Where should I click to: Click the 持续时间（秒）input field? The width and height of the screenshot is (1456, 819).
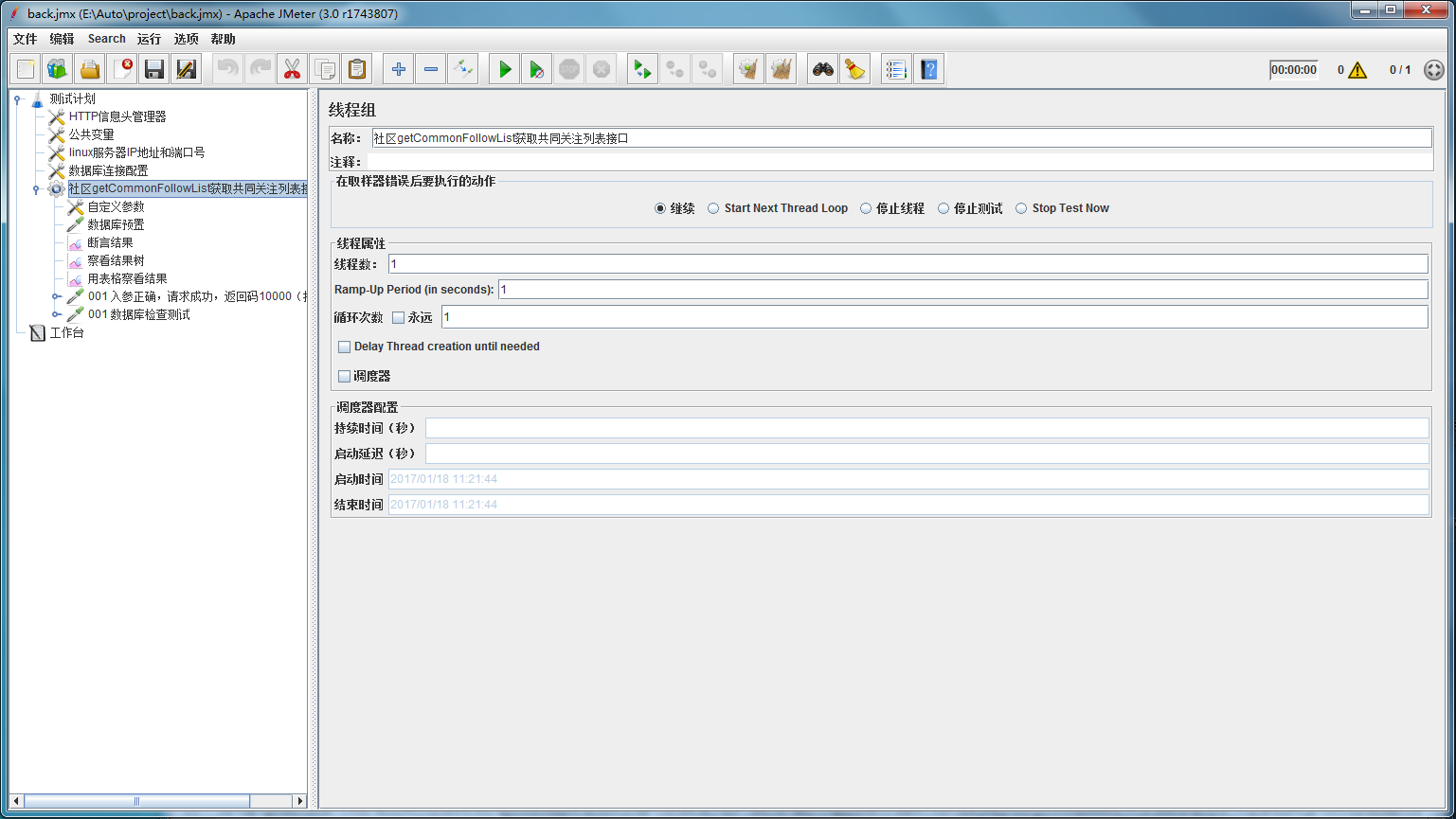pyautogui.click(x=926, y=428)
